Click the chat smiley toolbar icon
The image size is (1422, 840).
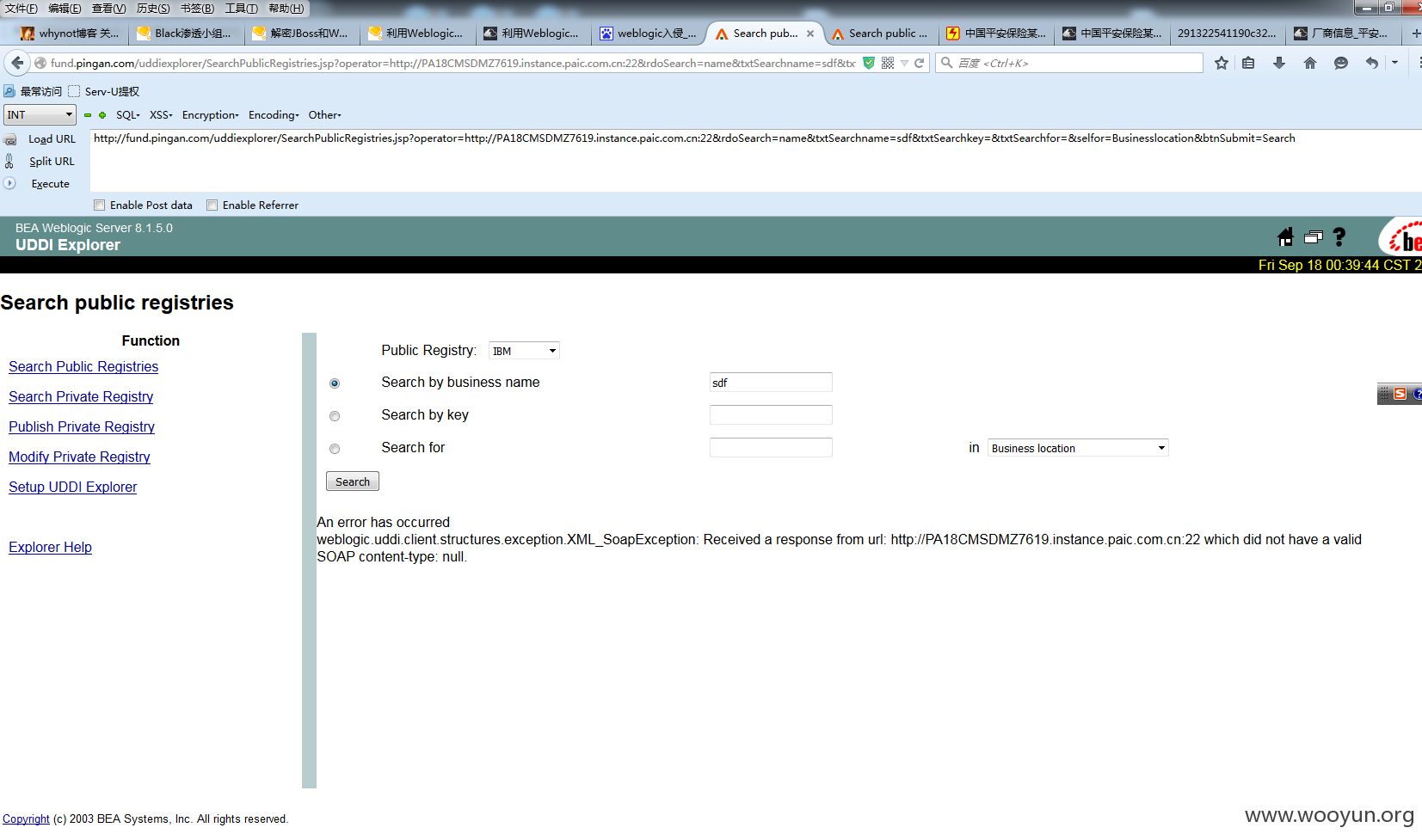click(x=1340, y=63)
